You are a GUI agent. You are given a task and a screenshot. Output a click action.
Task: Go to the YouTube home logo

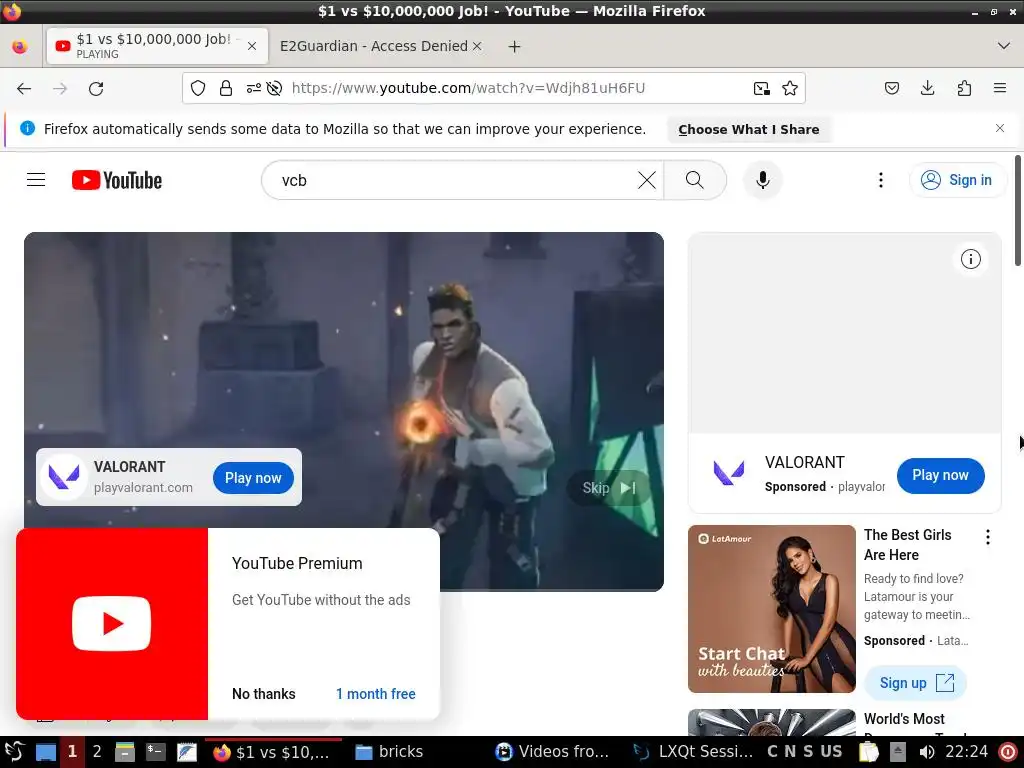(117, 180)
